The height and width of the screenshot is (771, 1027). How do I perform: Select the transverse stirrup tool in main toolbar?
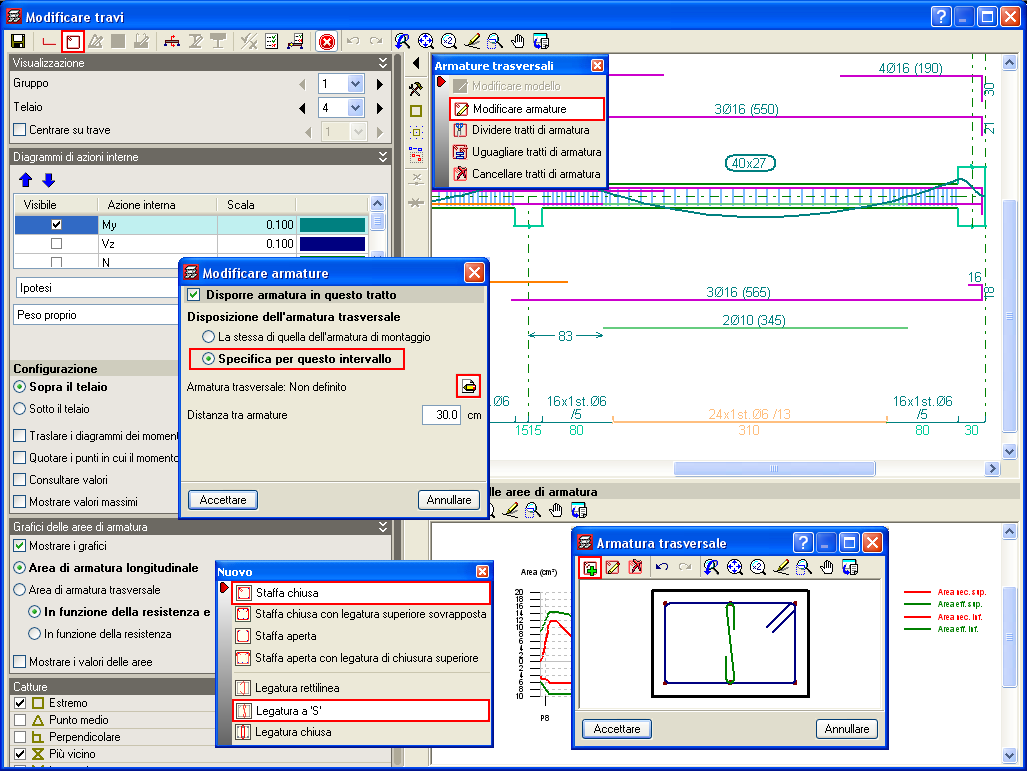[73, 42]
